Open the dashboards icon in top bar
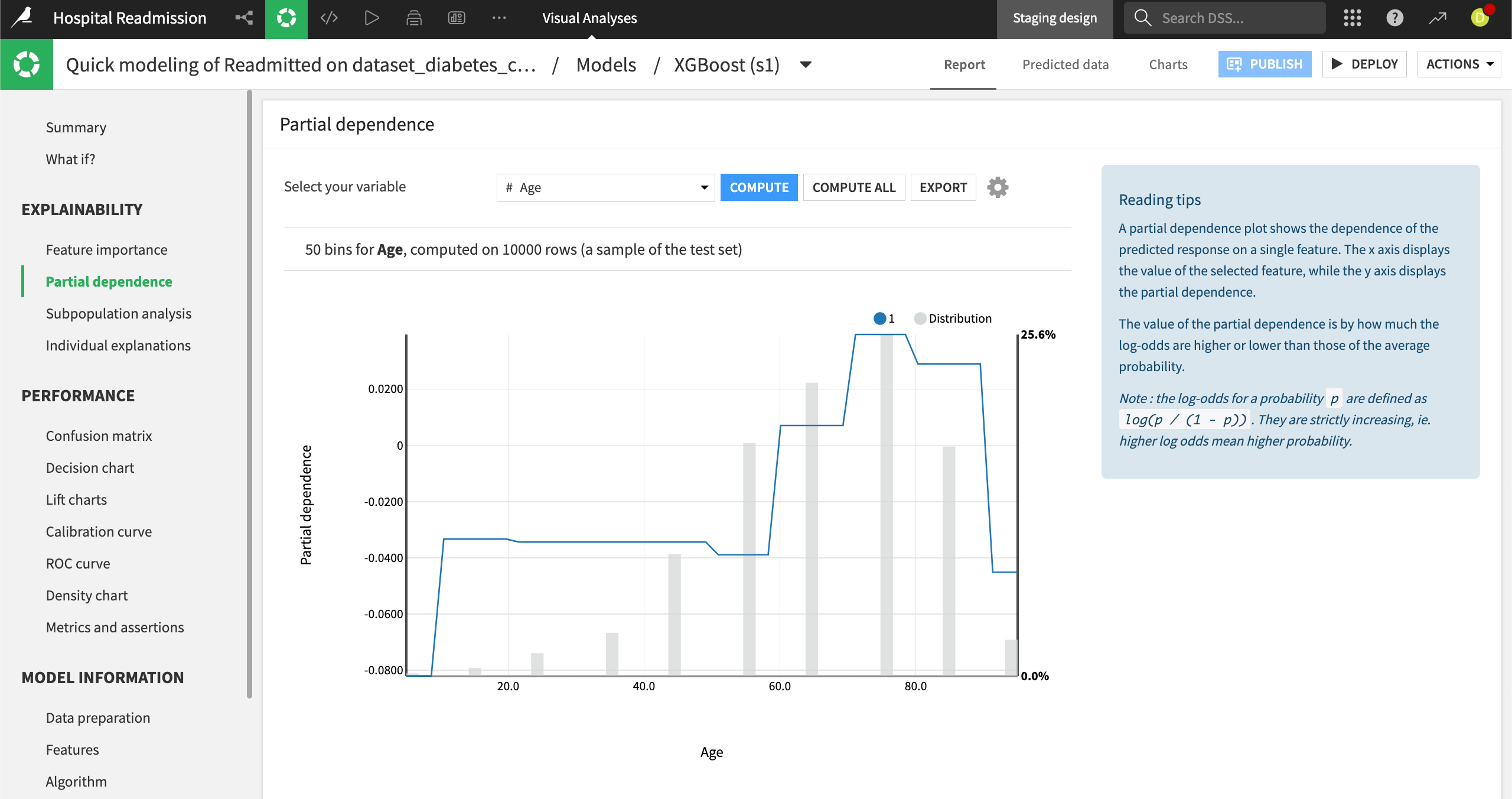 (457, 18)
